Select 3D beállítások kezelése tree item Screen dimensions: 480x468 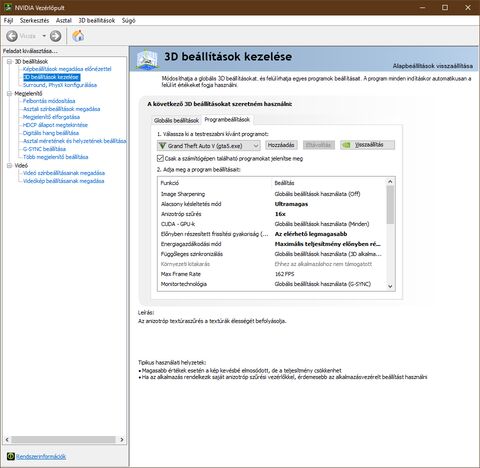pyautogui.click(x=51, y=77)
